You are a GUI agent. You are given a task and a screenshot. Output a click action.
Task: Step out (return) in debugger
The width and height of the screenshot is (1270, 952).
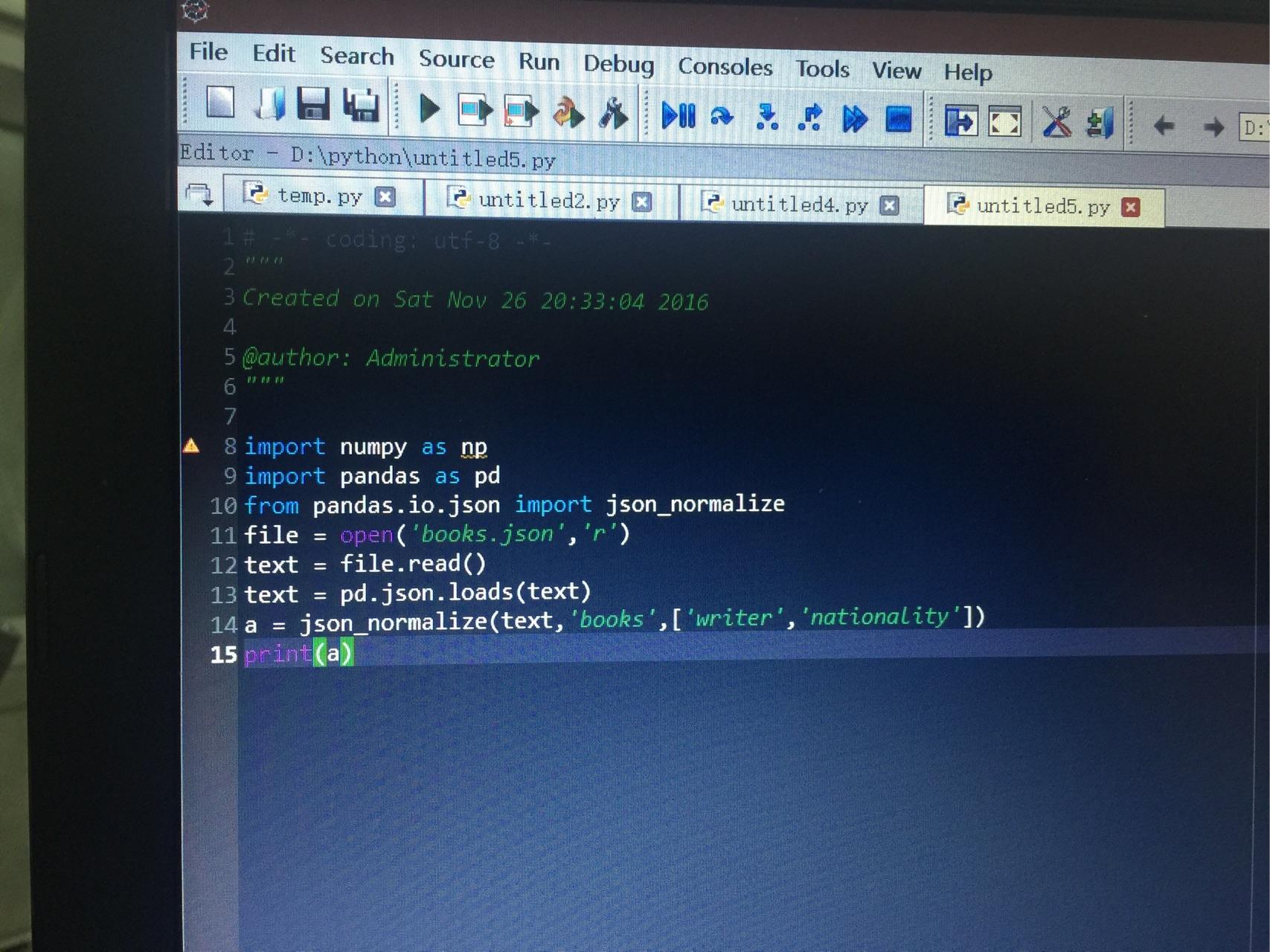[x=809, y=118]
